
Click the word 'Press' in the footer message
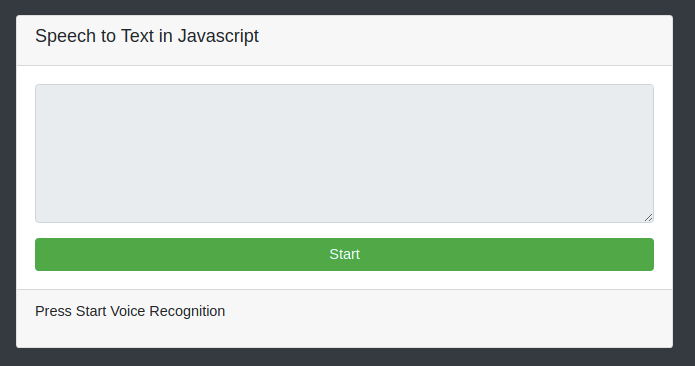click(53, 311)
